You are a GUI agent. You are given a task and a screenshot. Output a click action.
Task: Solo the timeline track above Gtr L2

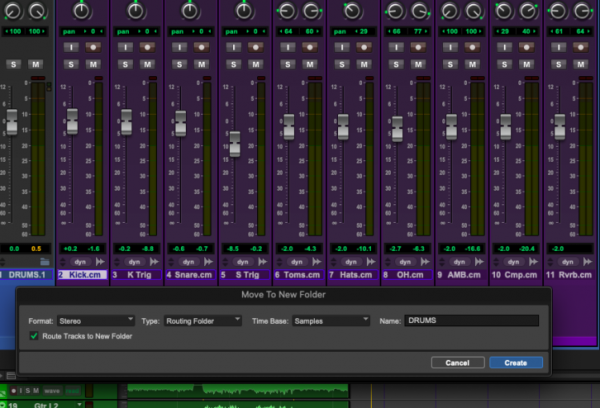click(28, 390)
